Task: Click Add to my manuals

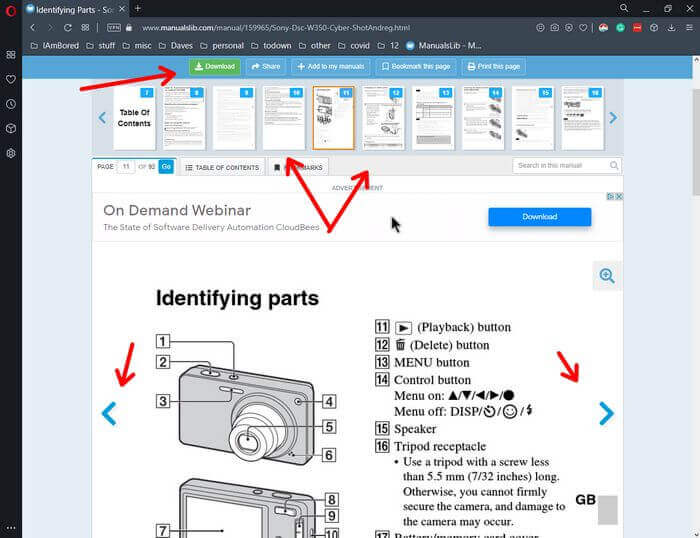Action: tap(331, 67)
